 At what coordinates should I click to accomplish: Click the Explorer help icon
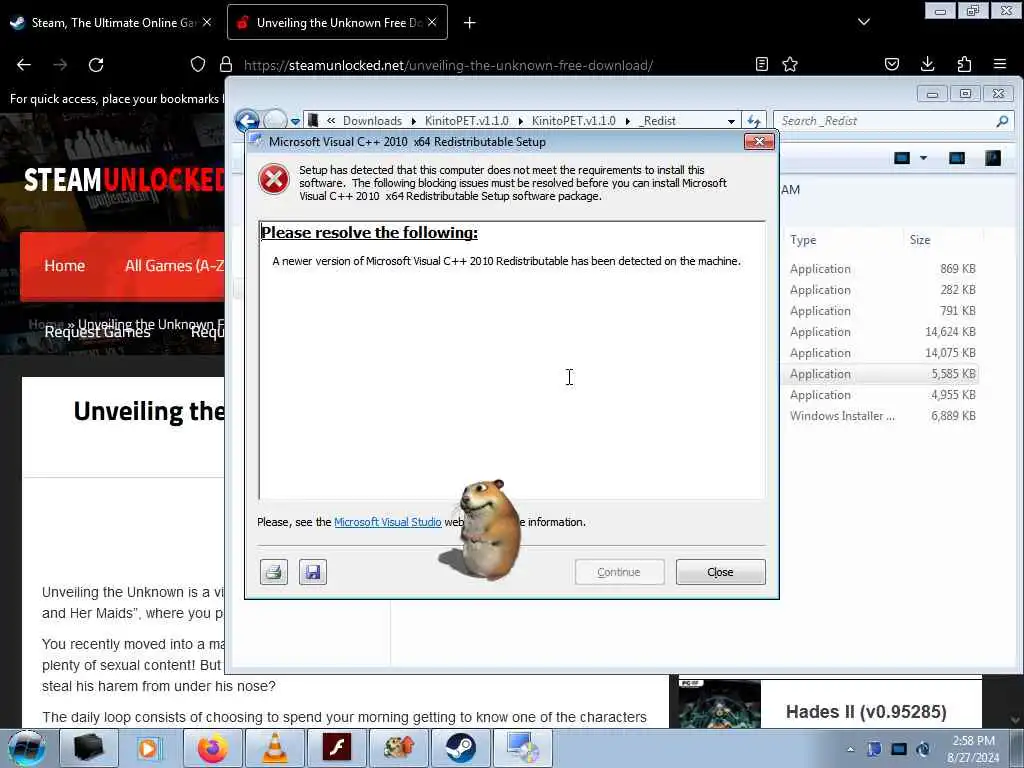point(993,158)
